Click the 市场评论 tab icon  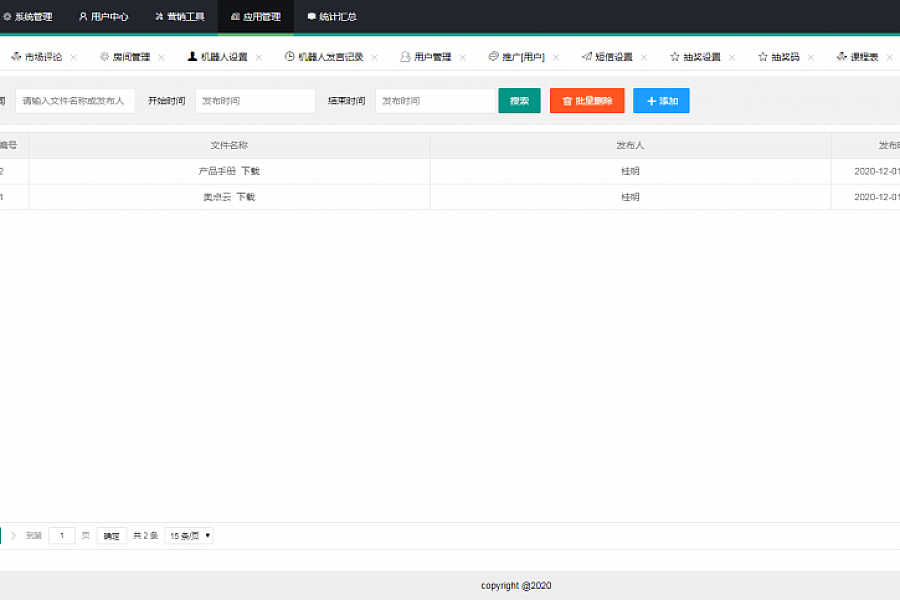[16, 56]
